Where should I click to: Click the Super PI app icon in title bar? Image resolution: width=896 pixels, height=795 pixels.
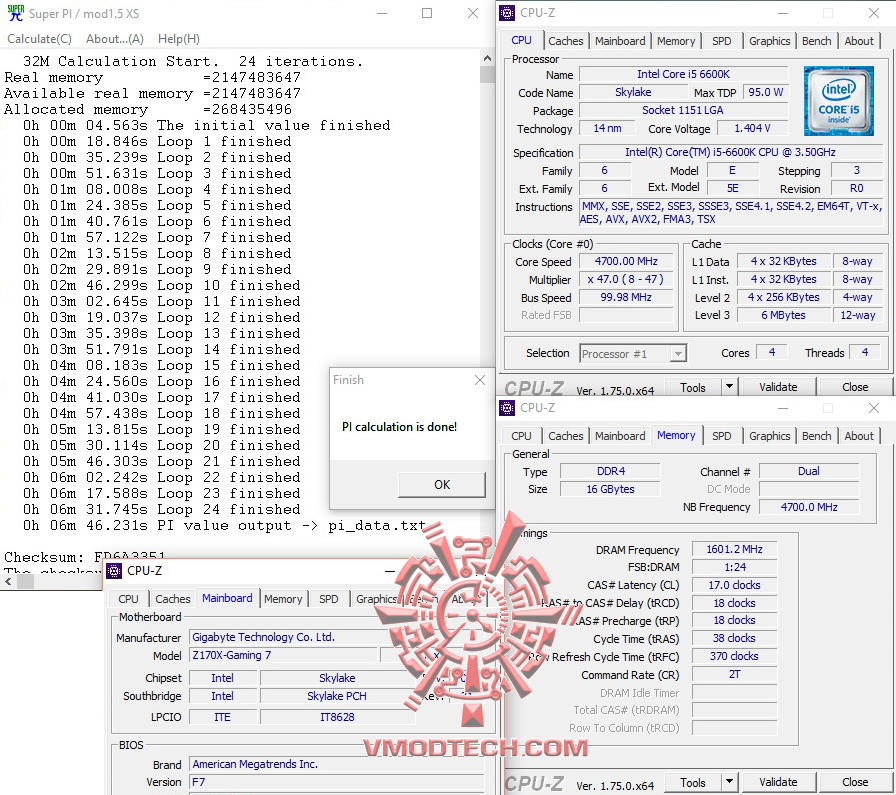[15, 13]
